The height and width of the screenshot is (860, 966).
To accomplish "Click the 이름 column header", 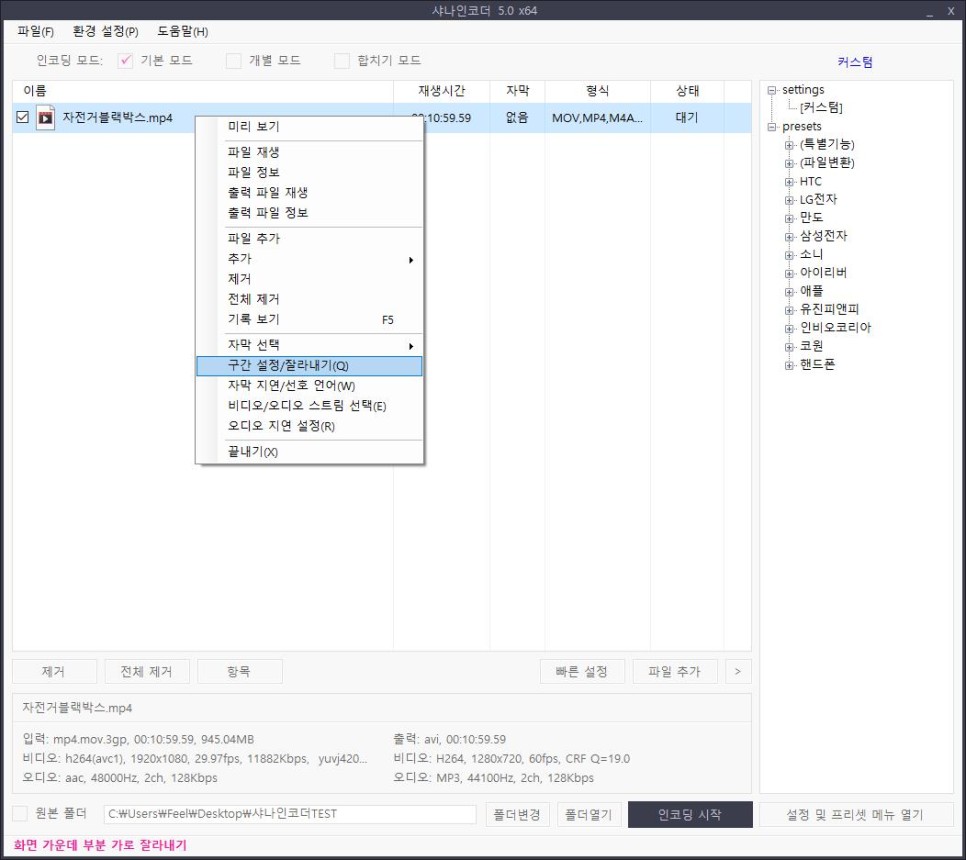I will (203, 91).
